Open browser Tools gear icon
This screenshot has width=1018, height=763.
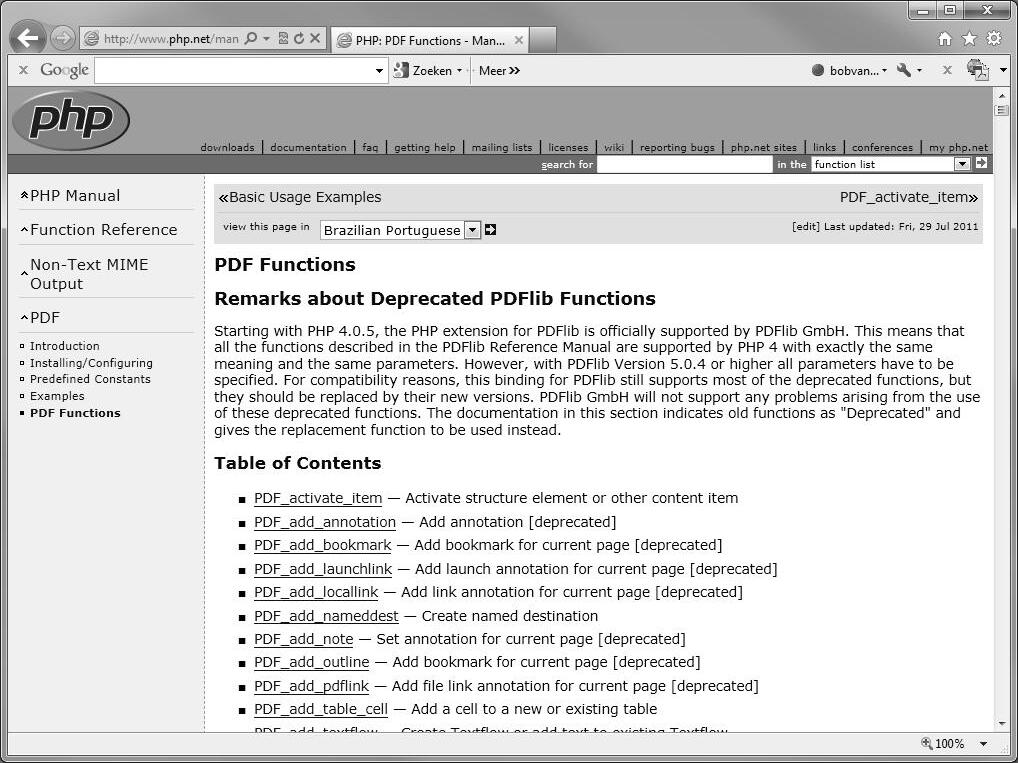point(994,38)
